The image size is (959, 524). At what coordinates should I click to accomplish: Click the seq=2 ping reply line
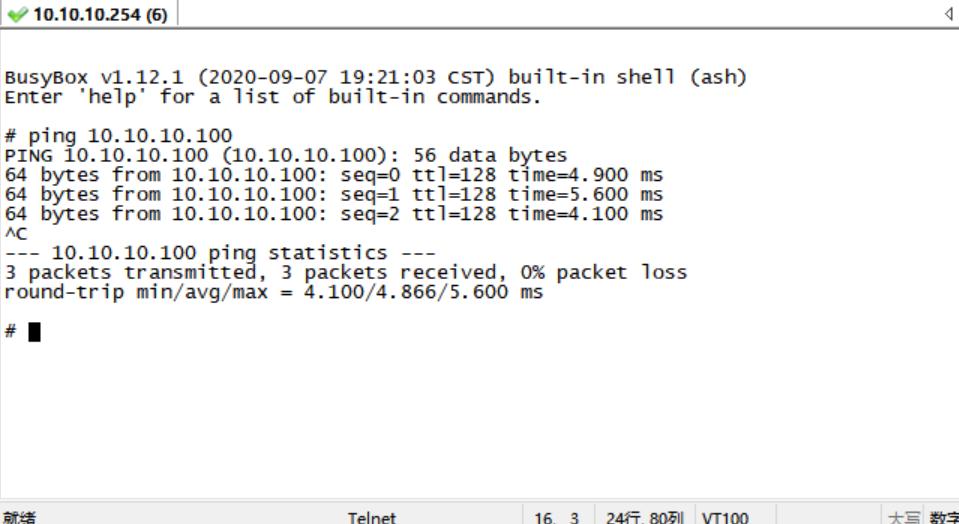[334, 214]
